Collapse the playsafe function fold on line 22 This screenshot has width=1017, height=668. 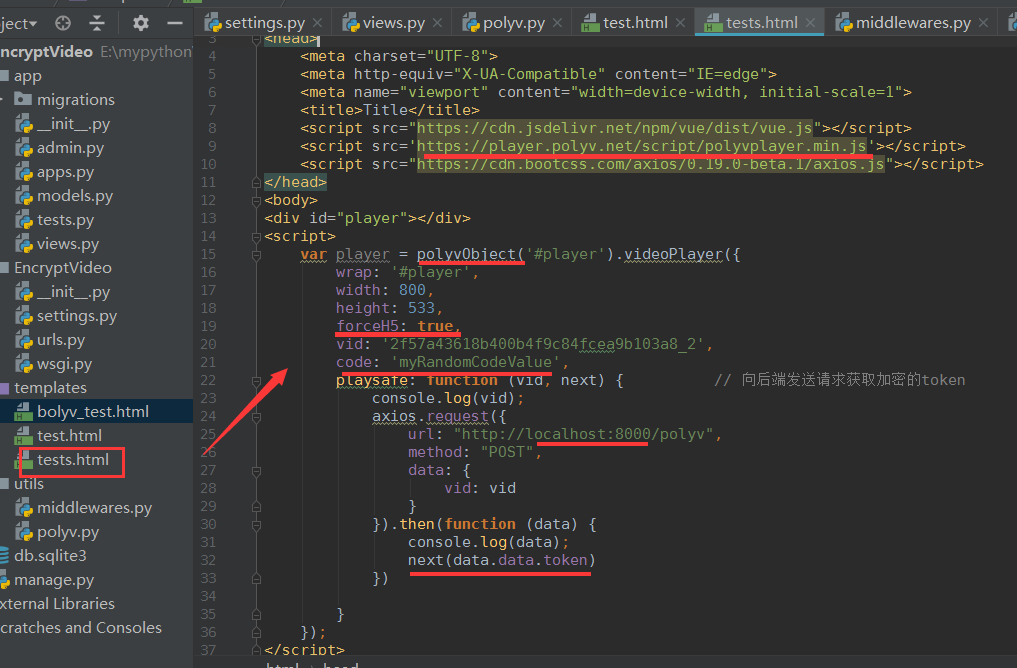pyautogui.click(x=256, y=381)
